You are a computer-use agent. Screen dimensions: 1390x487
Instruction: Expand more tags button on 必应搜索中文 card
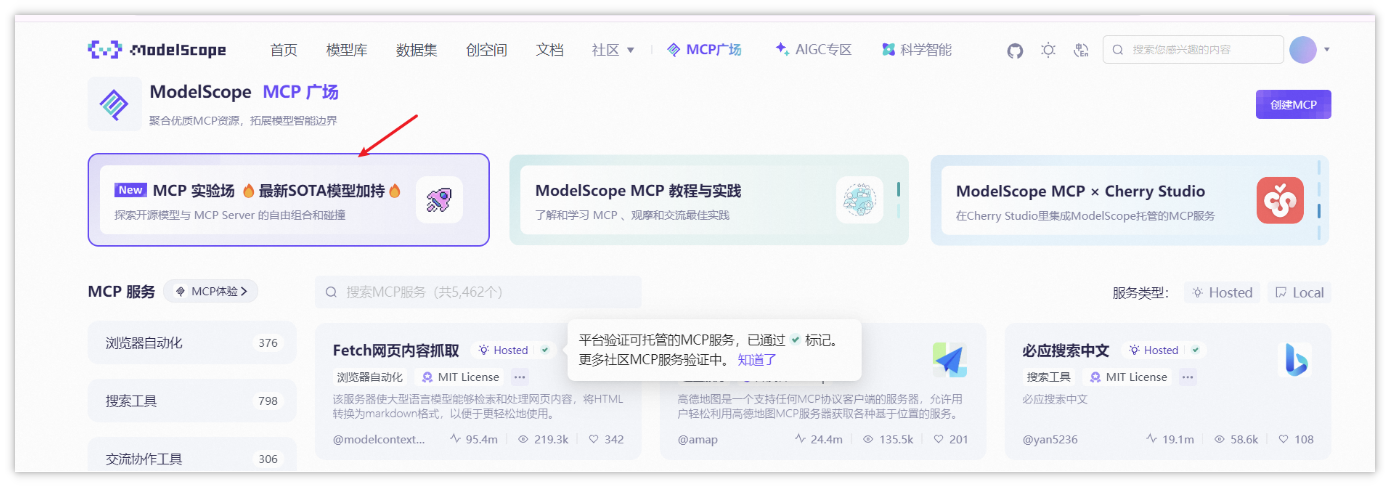tap(1187, 377)
